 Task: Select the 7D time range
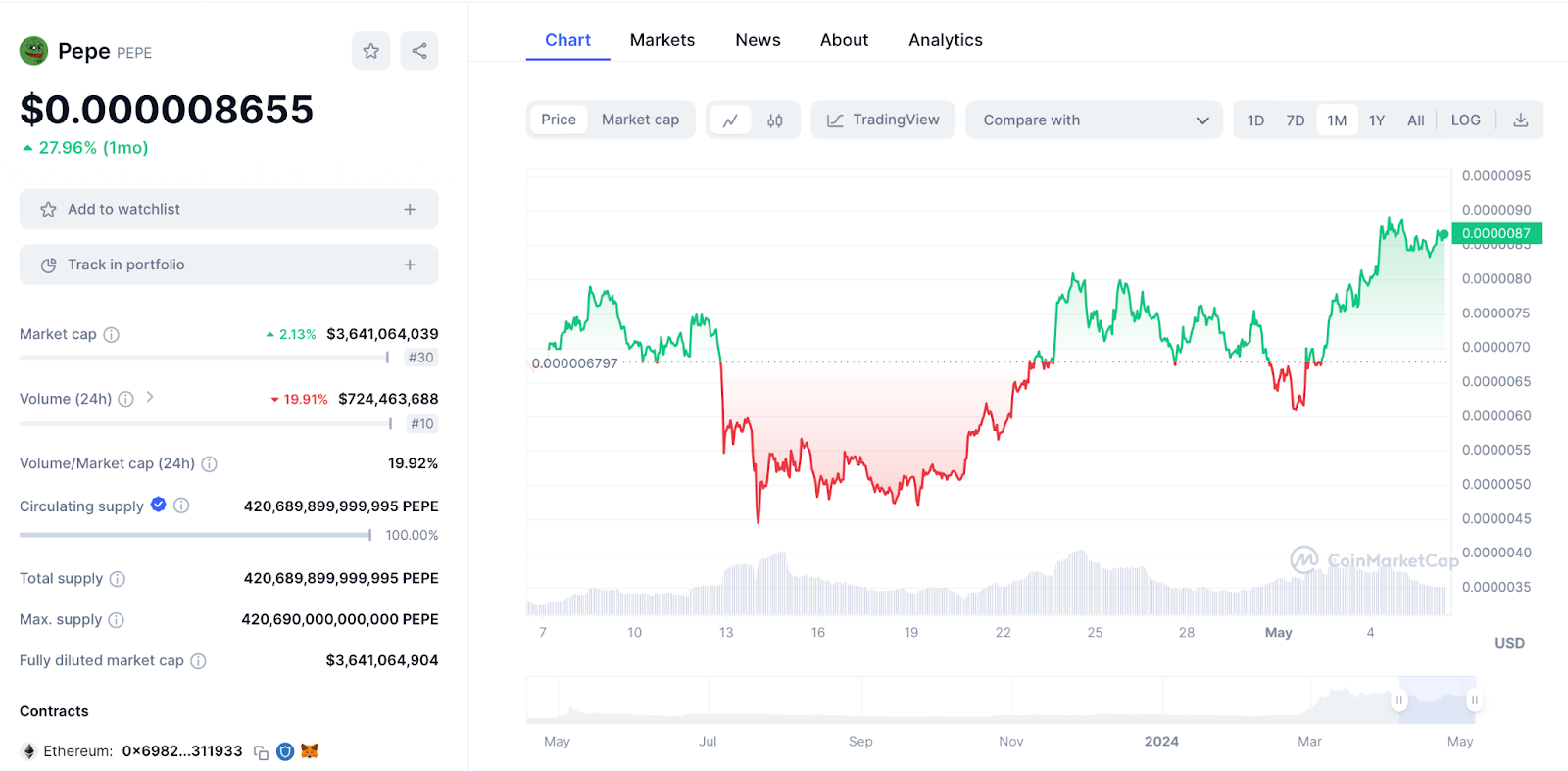[x=1296, y=120]
